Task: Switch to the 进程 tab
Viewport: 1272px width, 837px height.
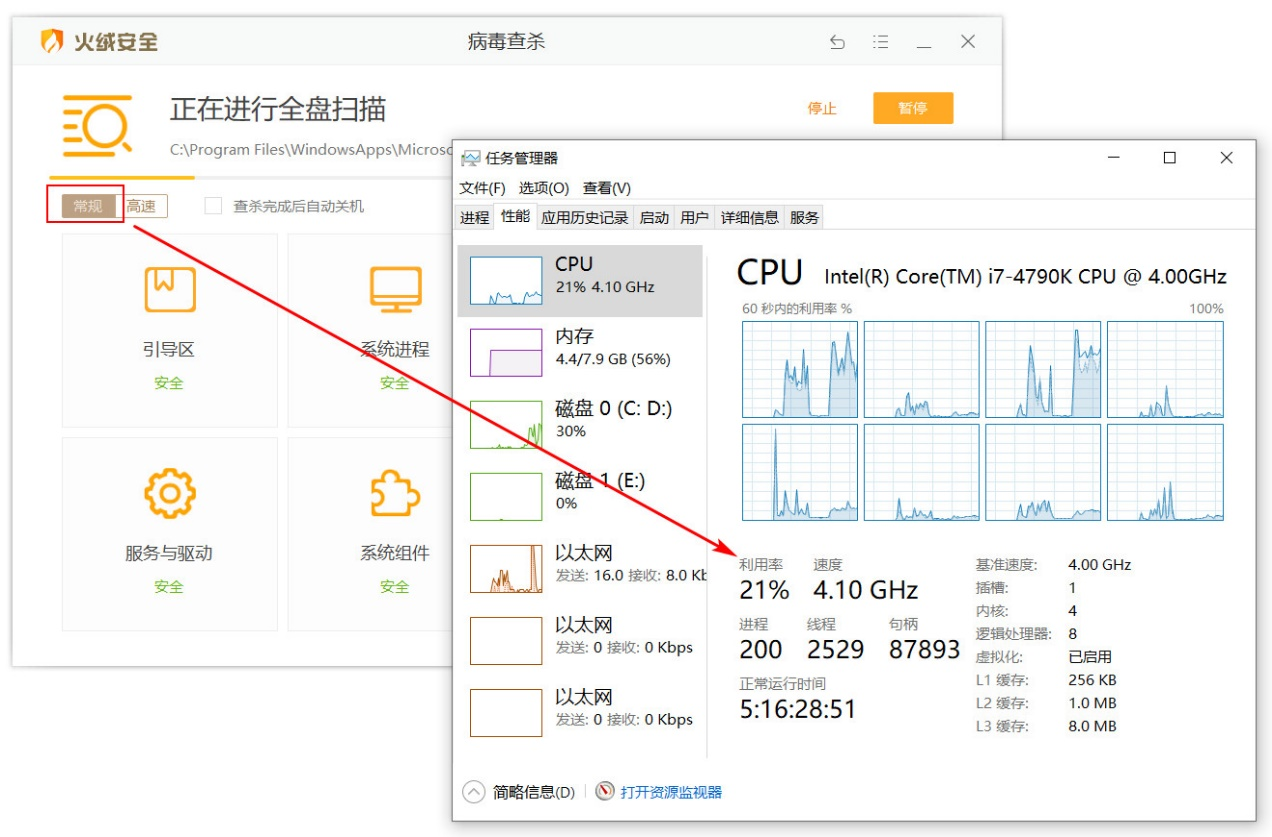Action: (474, 217)
